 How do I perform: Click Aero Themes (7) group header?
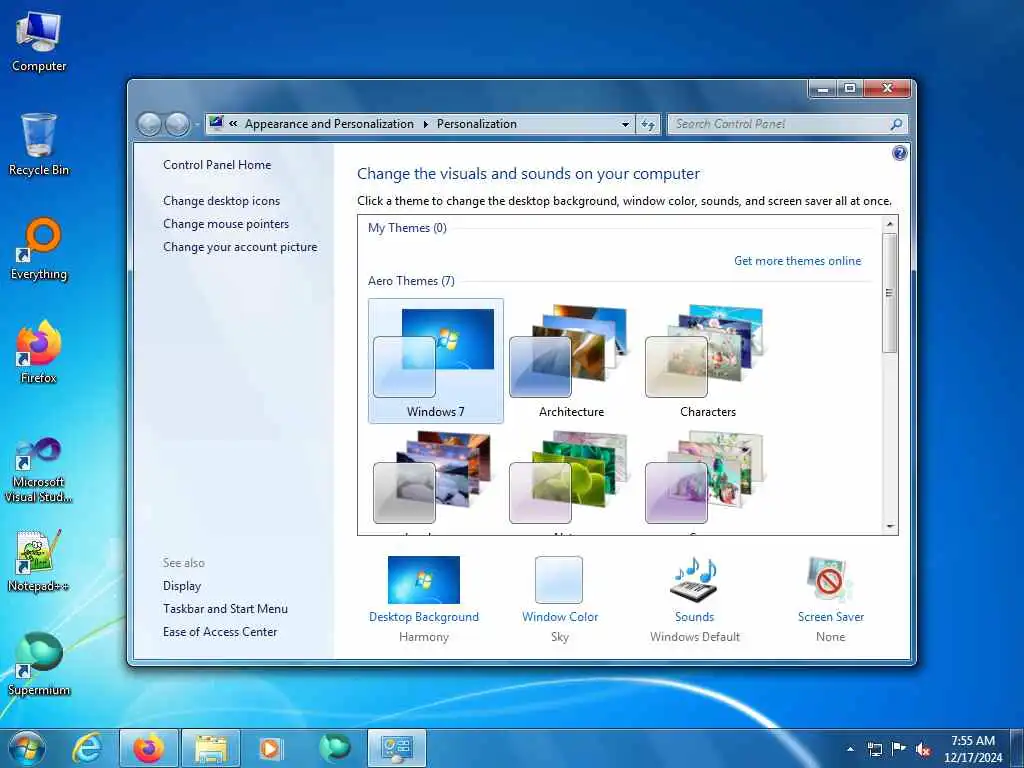pyautogui.click(x=411, y=281)
